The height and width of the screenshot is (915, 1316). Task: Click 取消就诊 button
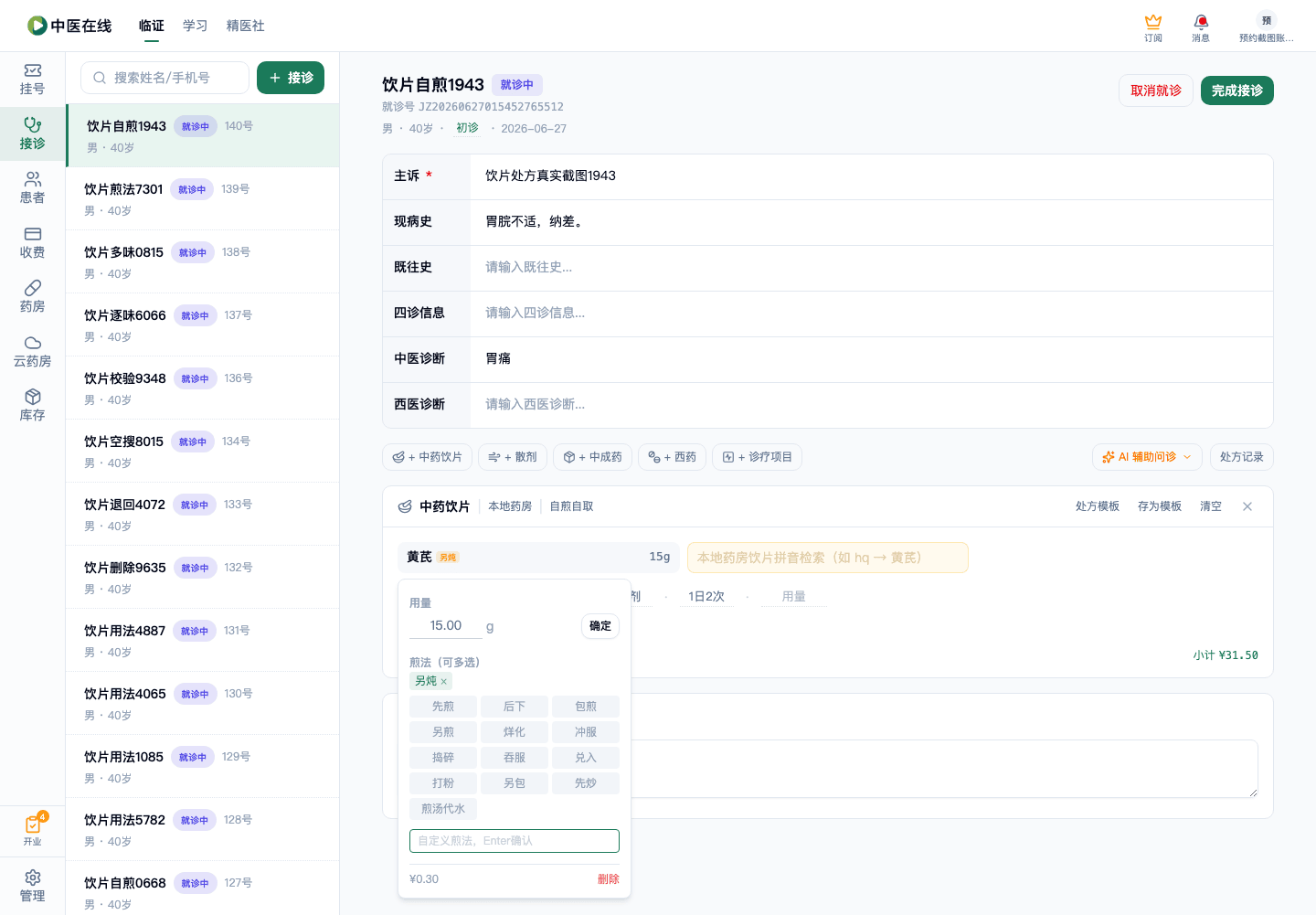click(1156, 90)
